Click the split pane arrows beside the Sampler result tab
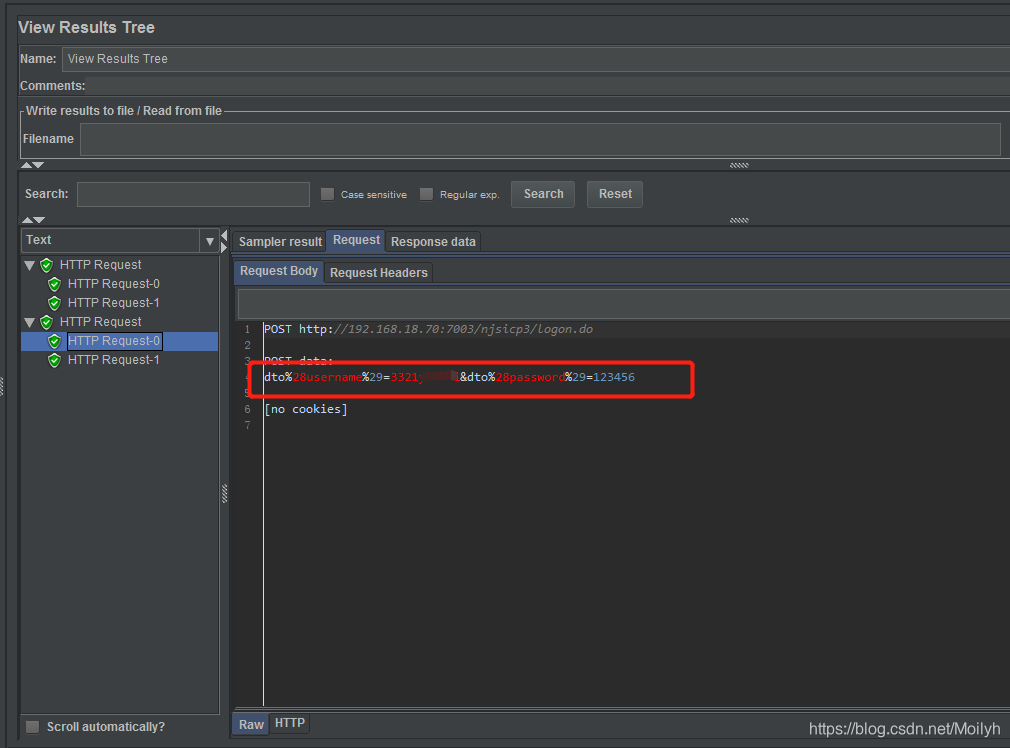 (x=224, y=240)
